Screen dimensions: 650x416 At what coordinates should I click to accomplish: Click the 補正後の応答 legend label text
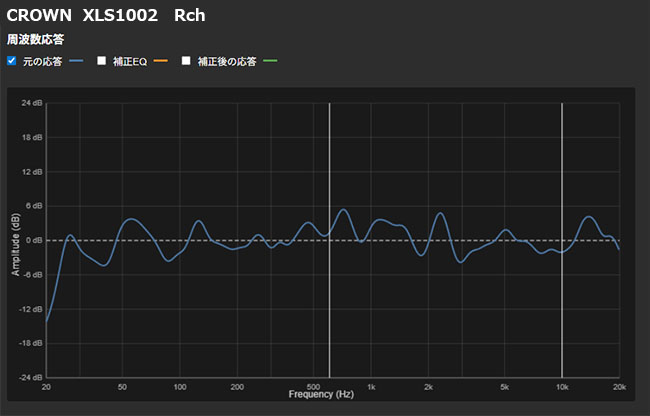(227, 61)
